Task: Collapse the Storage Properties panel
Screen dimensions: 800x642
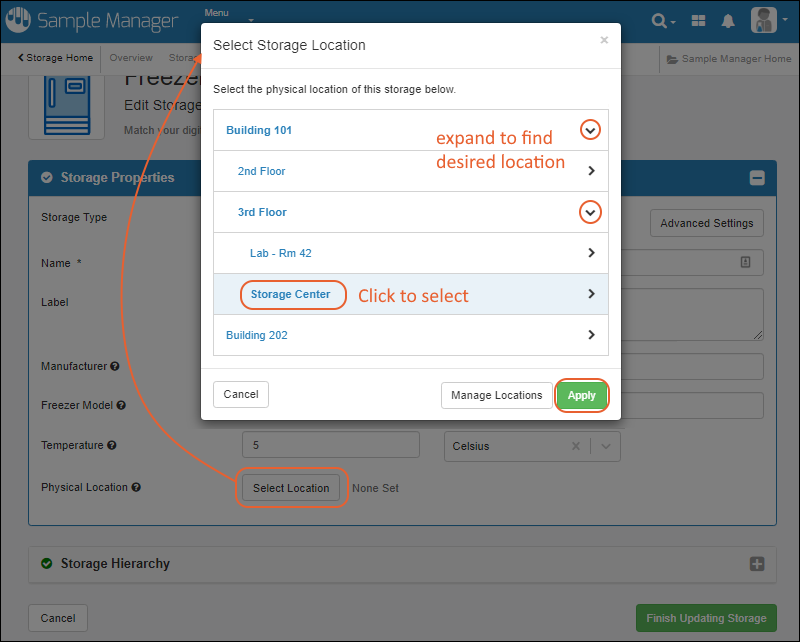Action: [757, 178]
